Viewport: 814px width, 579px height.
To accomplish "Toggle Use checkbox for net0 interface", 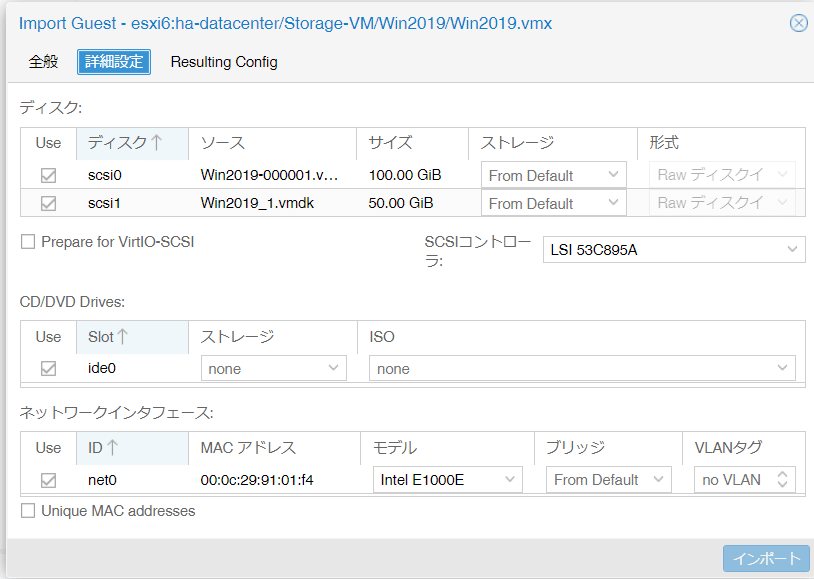I will coord(48,480).
